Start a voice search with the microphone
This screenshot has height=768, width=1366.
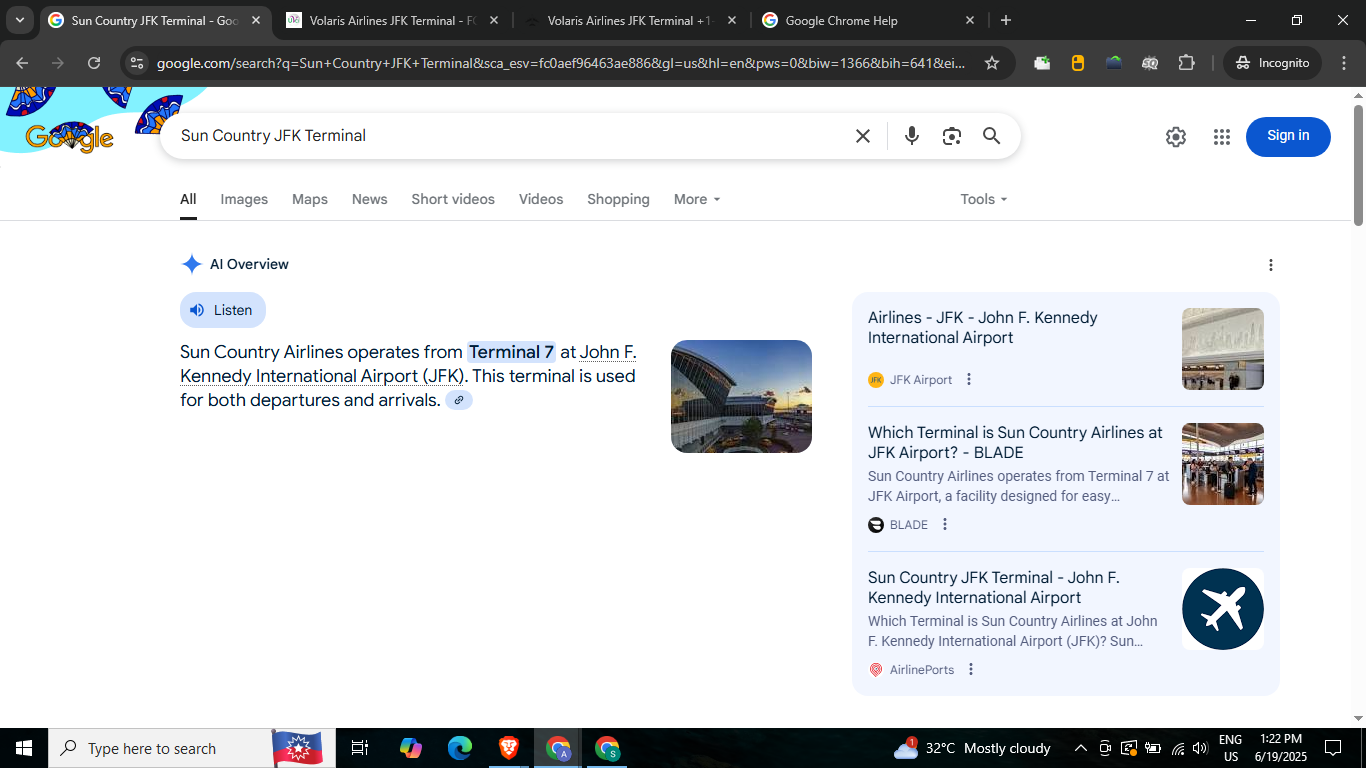[912, 136]
